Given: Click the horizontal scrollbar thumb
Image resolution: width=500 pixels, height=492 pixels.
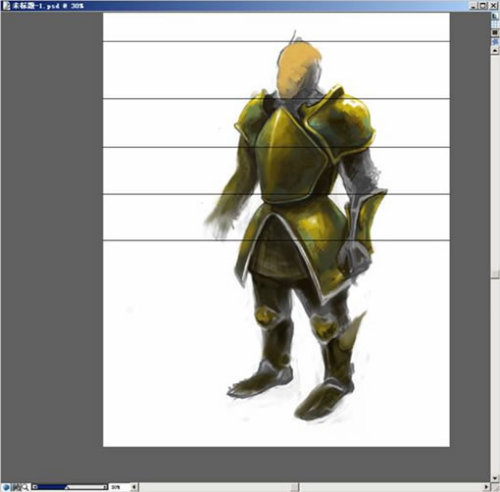Looking at the screenshot, I should tap(294, 487).
